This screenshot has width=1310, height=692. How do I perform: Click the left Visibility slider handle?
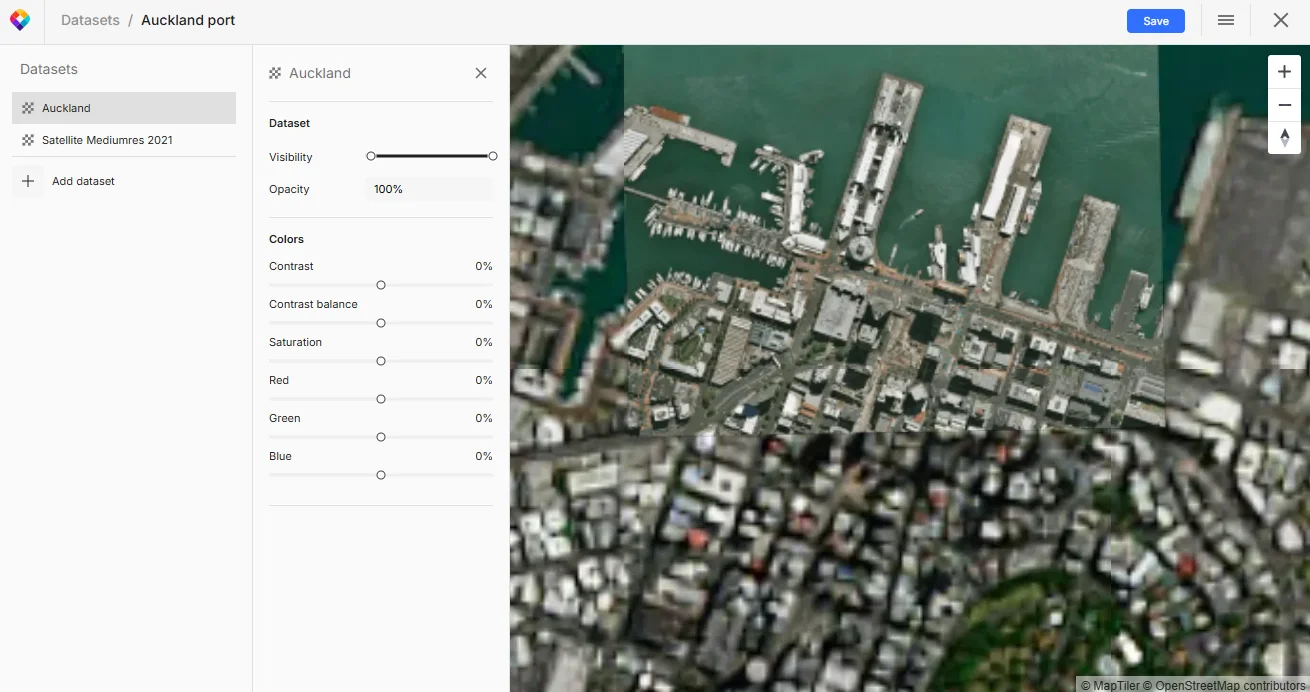[x=371, y=156]
